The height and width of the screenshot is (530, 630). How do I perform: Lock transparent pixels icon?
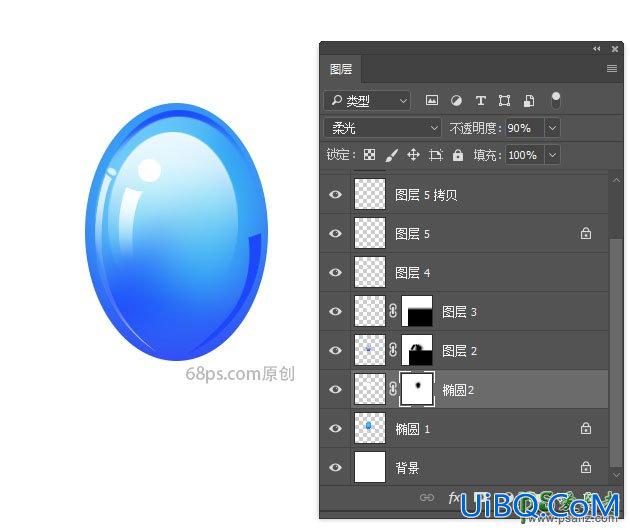pyautogui.click(x=369, y=155)
